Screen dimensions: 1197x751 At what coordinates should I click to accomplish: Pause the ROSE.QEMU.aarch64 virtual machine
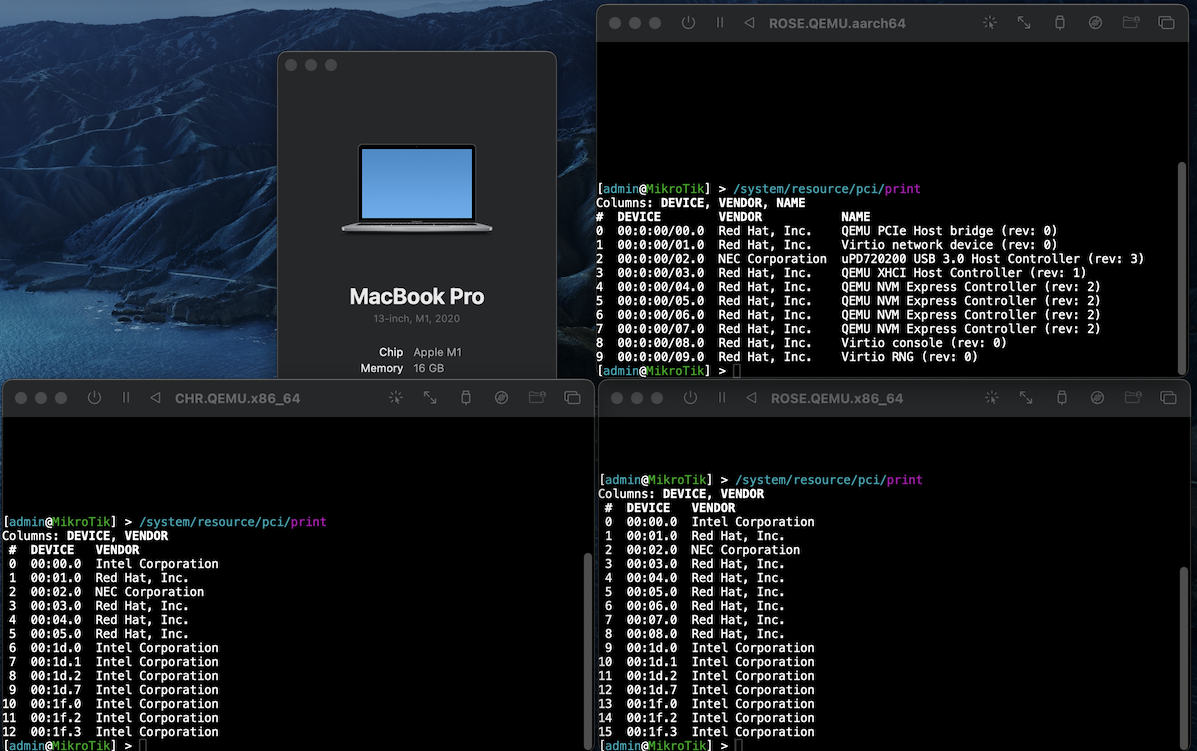click(x=720, y=23)
